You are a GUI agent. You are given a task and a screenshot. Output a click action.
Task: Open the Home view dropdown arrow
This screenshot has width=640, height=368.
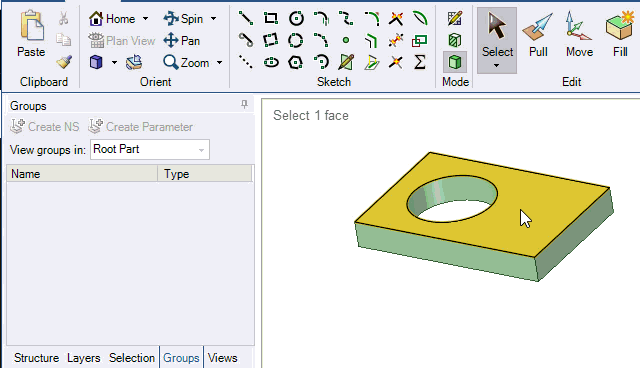(x=146, y=19)
